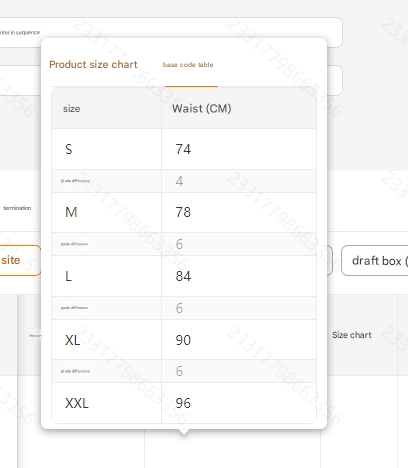Open the Product size chart tab
Viewport: 408px width, 468px height.
click(93, 64)
